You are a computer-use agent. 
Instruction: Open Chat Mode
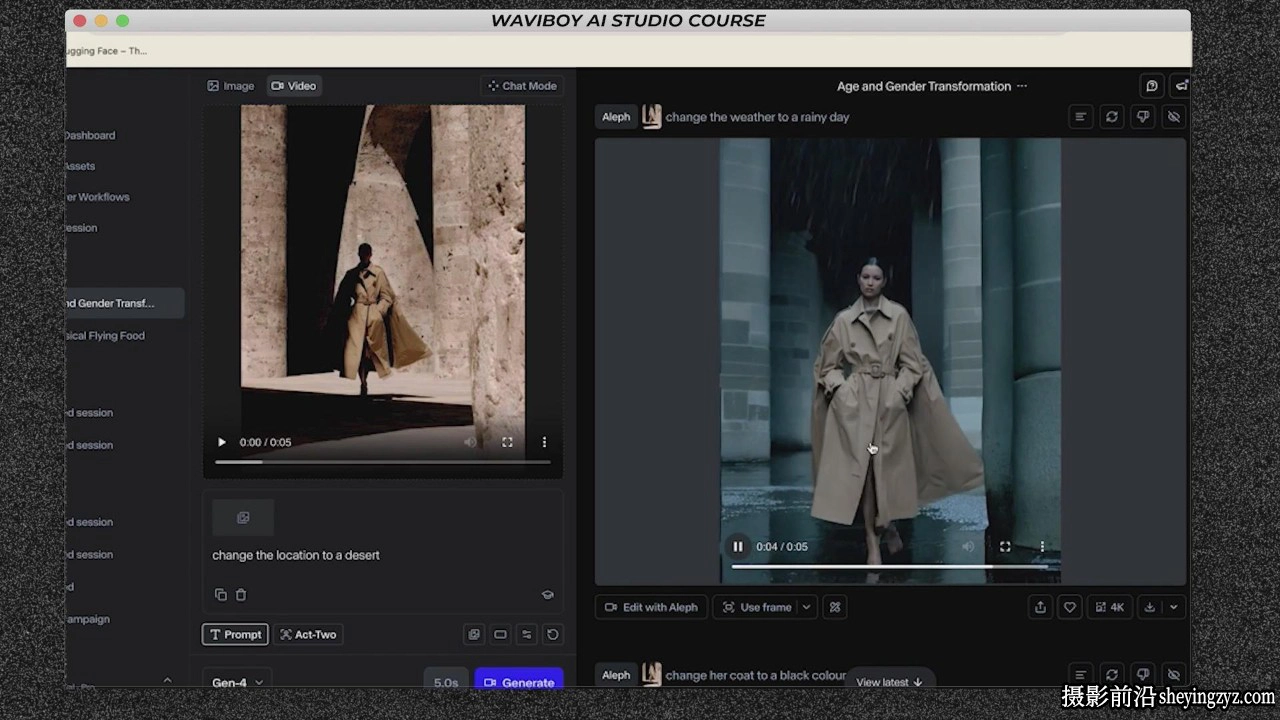click(522, 86)
